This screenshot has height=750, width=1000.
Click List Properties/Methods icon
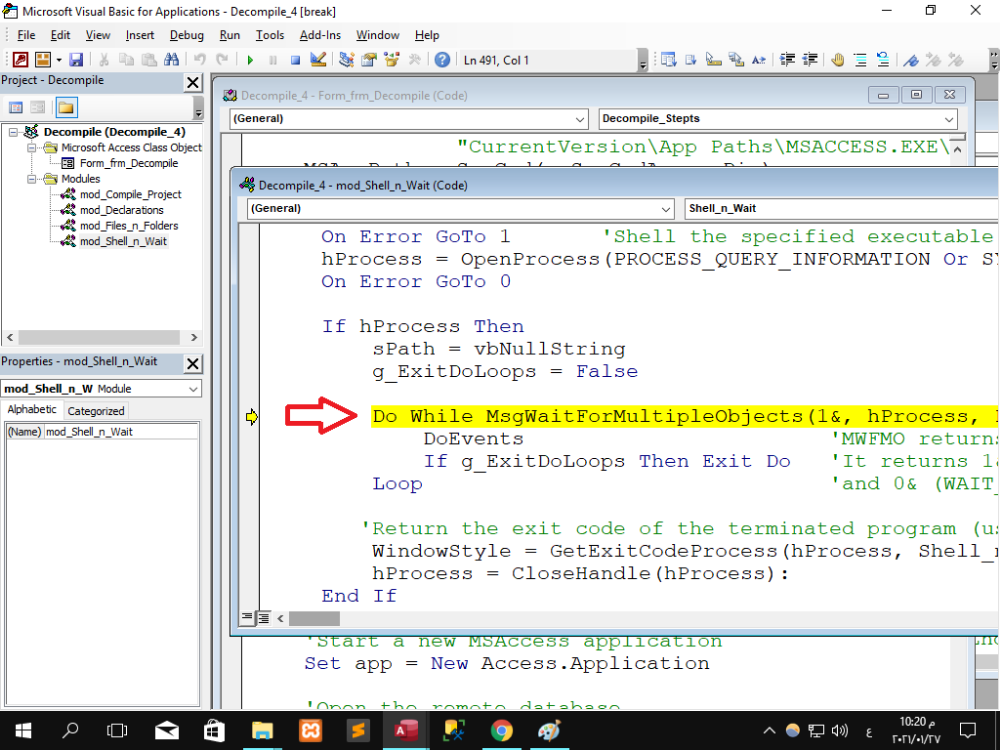coord(668,60)
